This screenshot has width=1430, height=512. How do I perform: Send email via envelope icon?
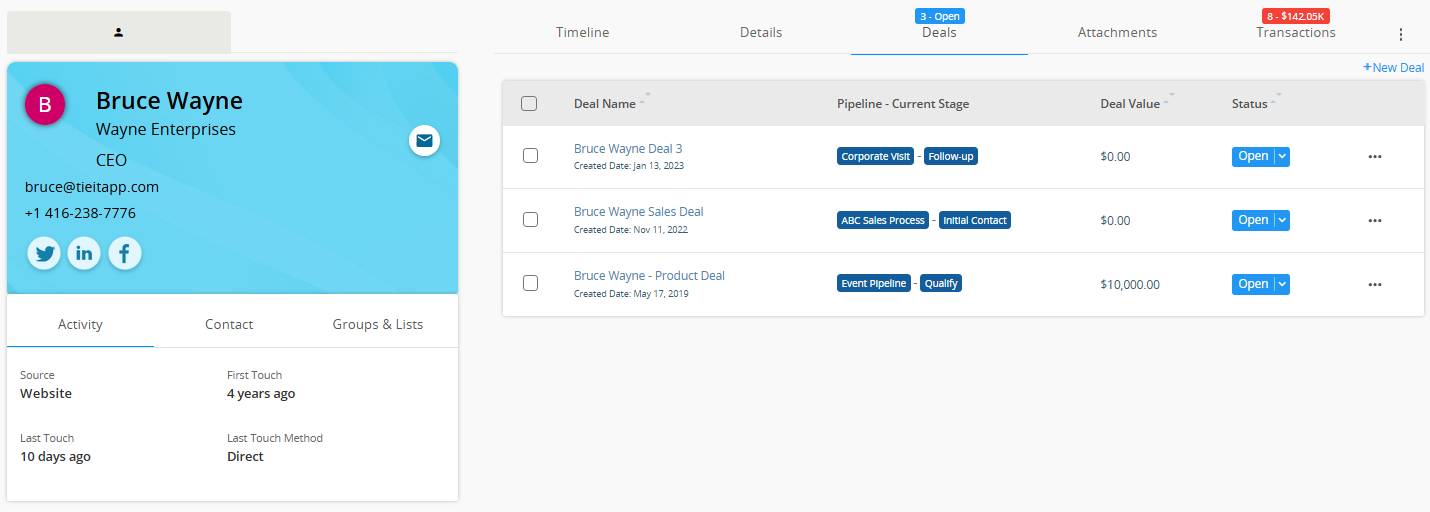424,141
